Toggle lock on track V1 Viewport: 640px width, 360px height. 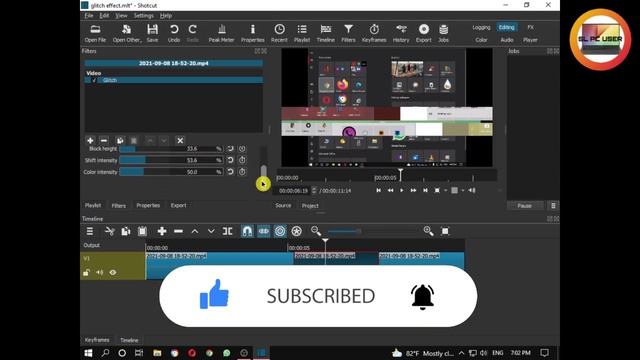[x=87, y=272]
